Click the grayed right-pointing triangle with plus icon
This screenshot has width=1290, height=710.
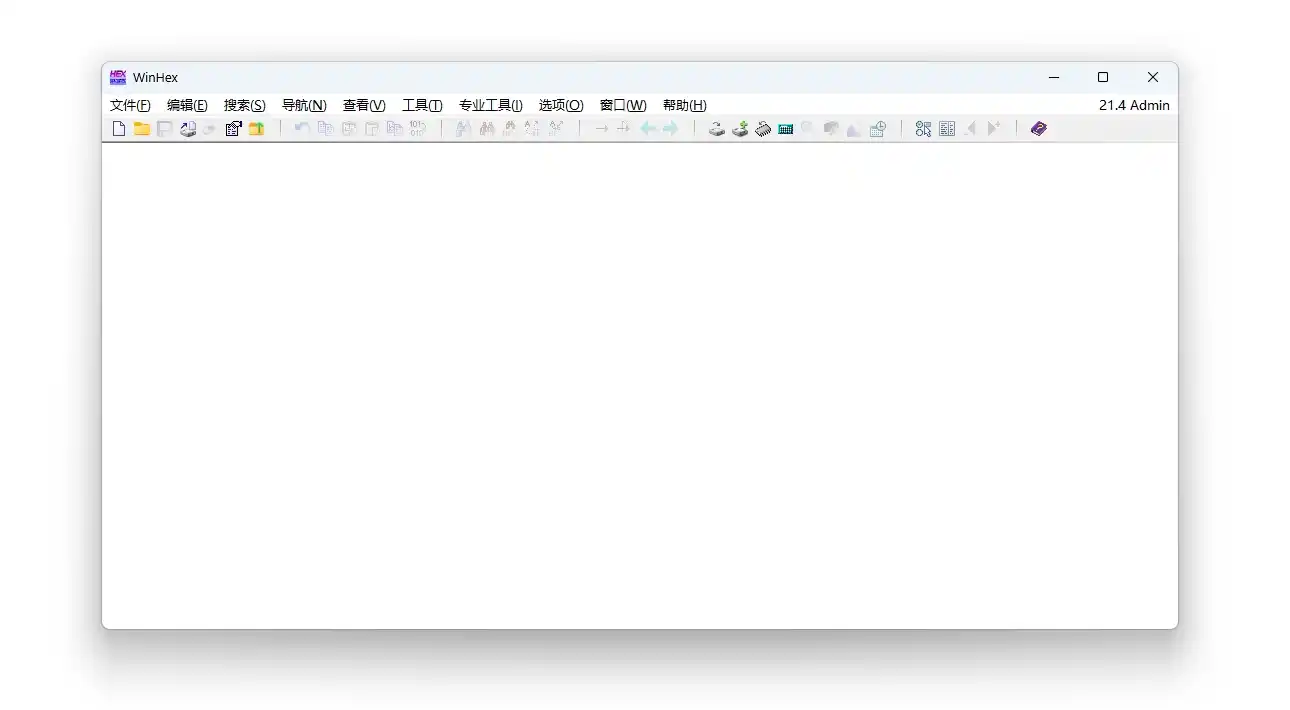click(993, 129)
